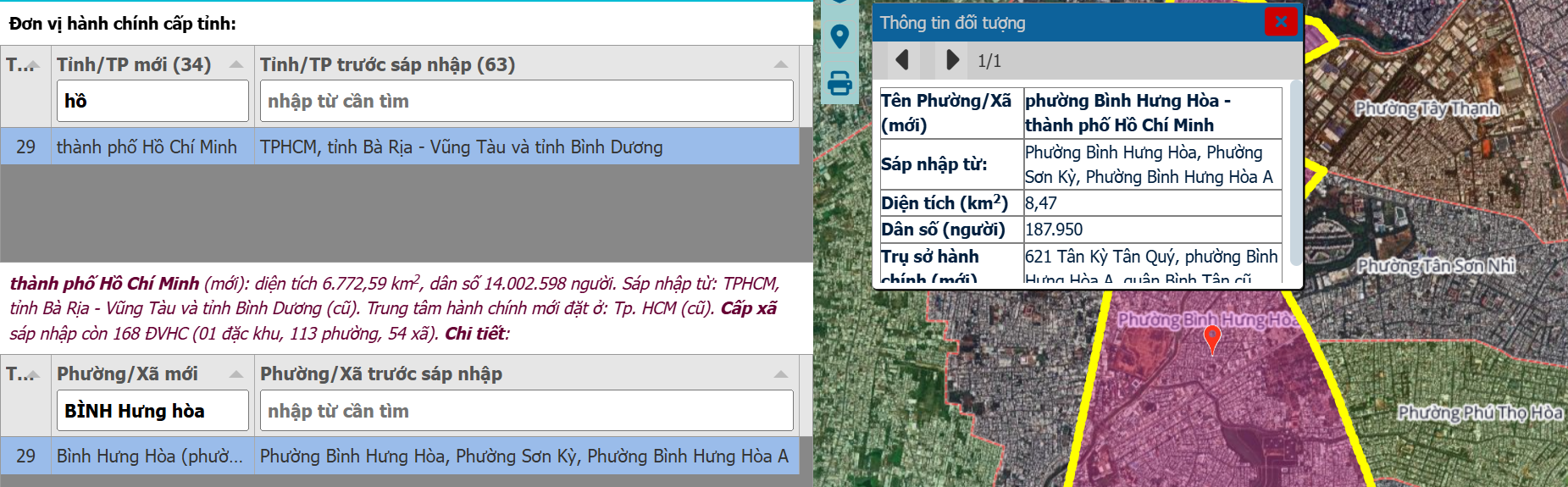Close the Thông tin đối tượng popup

point(1280,22)
